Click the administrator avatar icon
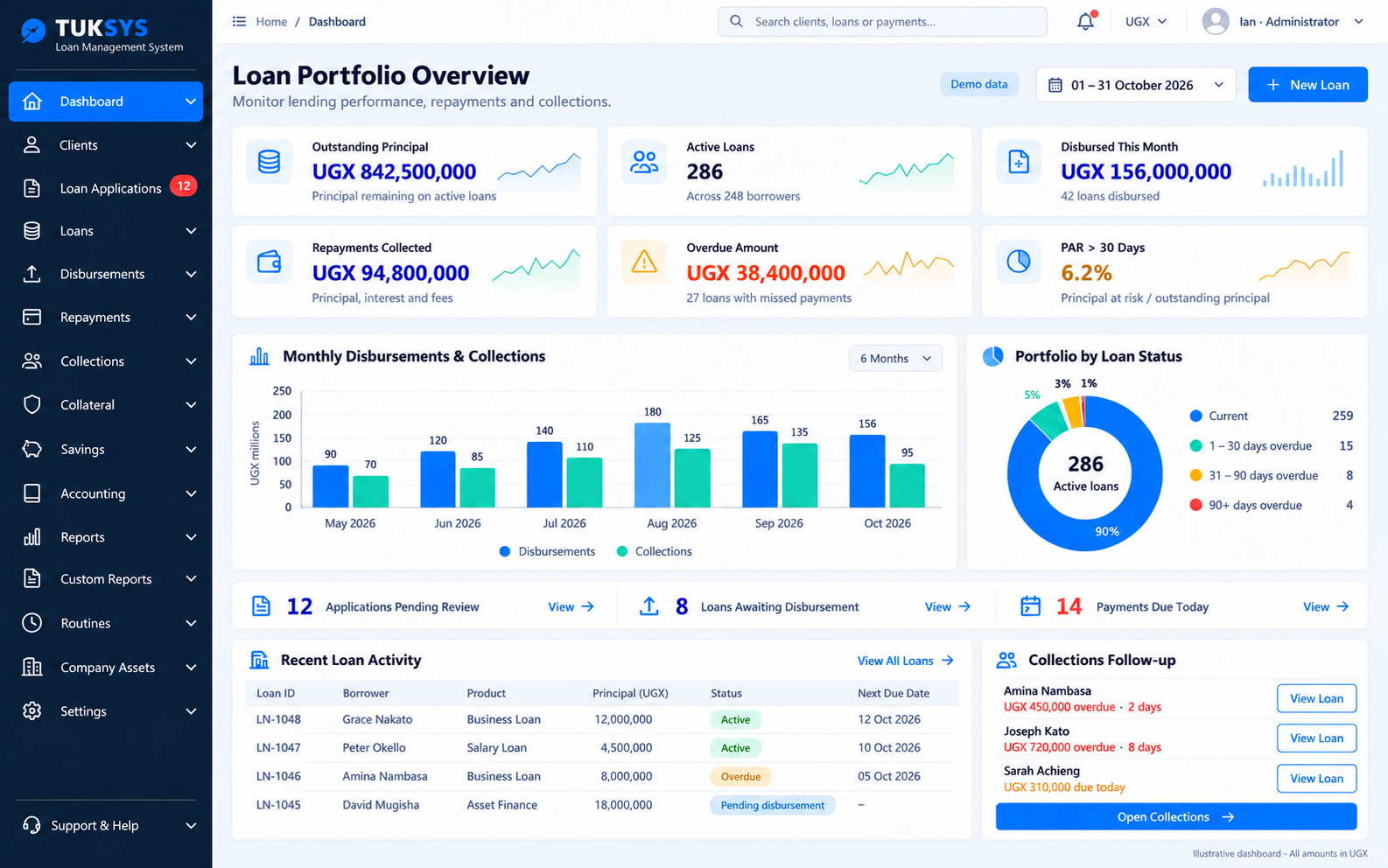Viewport: 1388px width, 868px height. [1216, 21]
